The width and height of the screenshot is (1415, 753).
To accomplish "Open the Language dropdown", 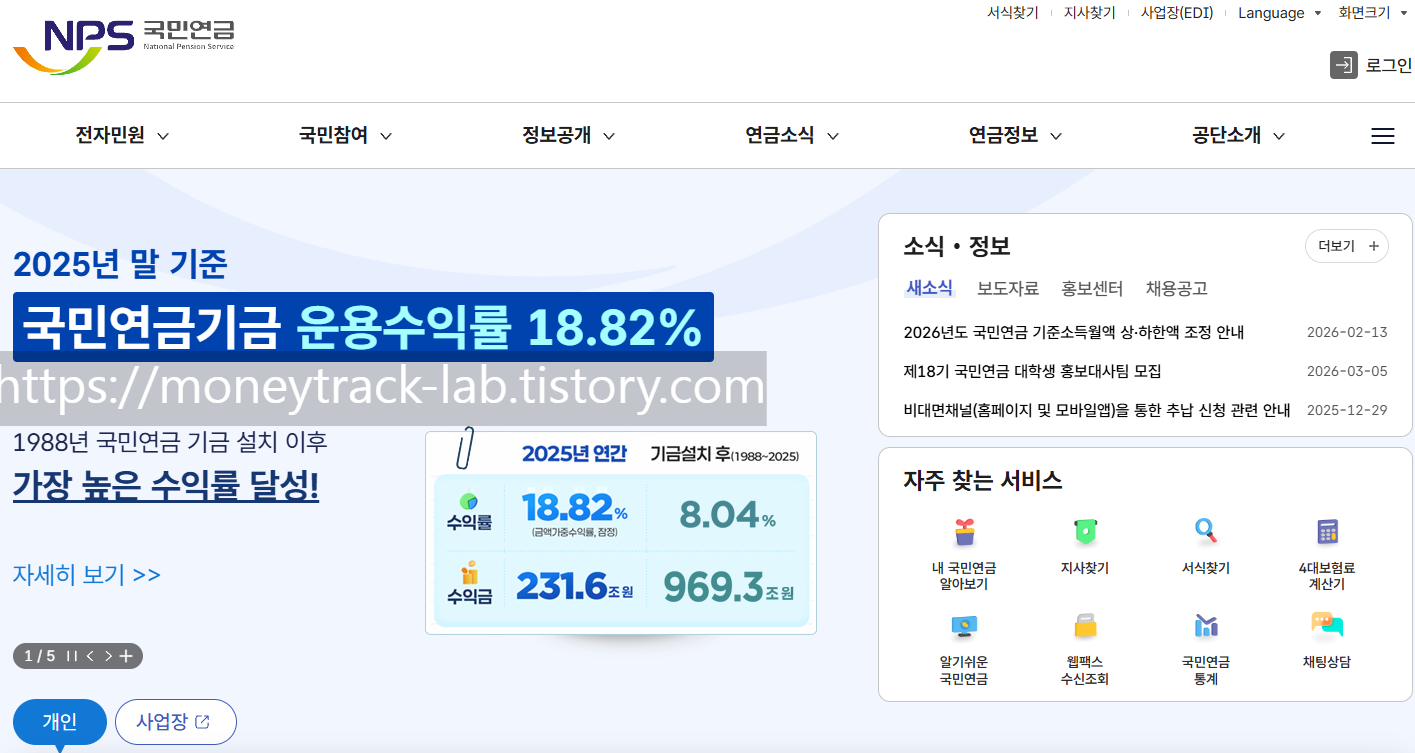I will [1279, 13].
